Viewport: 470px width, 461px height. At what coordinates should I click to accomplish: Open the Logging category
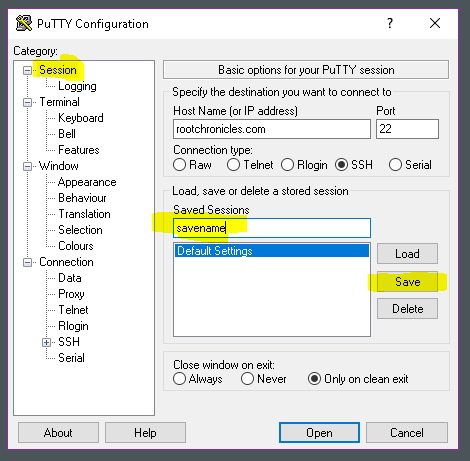tap(77, 86)
